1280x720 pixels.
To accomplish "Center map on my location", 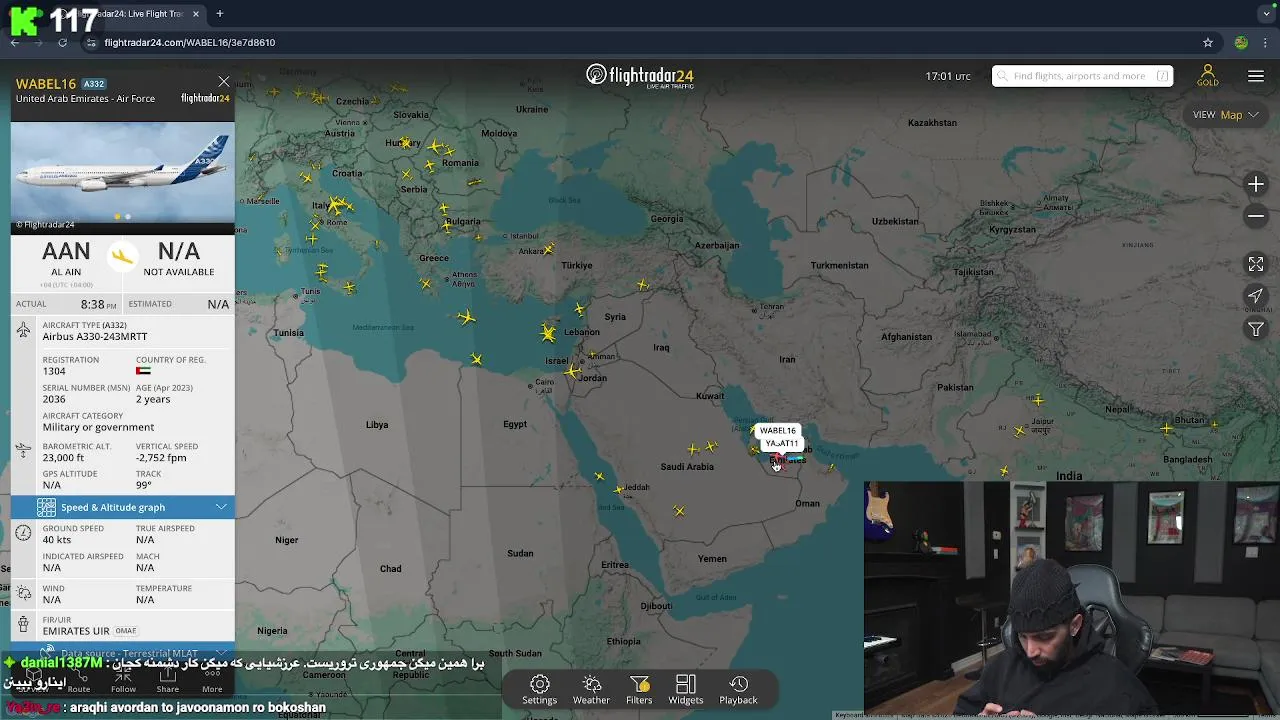I will pyautogui.click(x=1256, y=296).
